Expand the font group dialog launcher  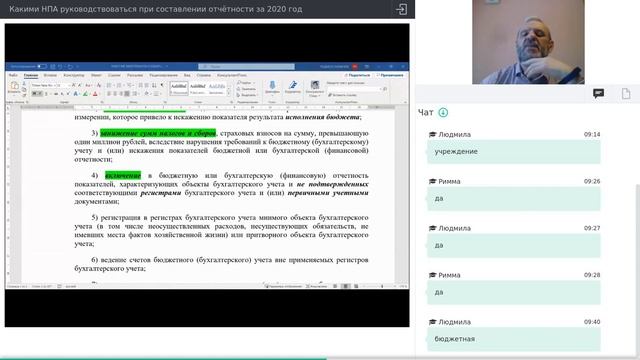pyautogui.click(x=102, y=102)
